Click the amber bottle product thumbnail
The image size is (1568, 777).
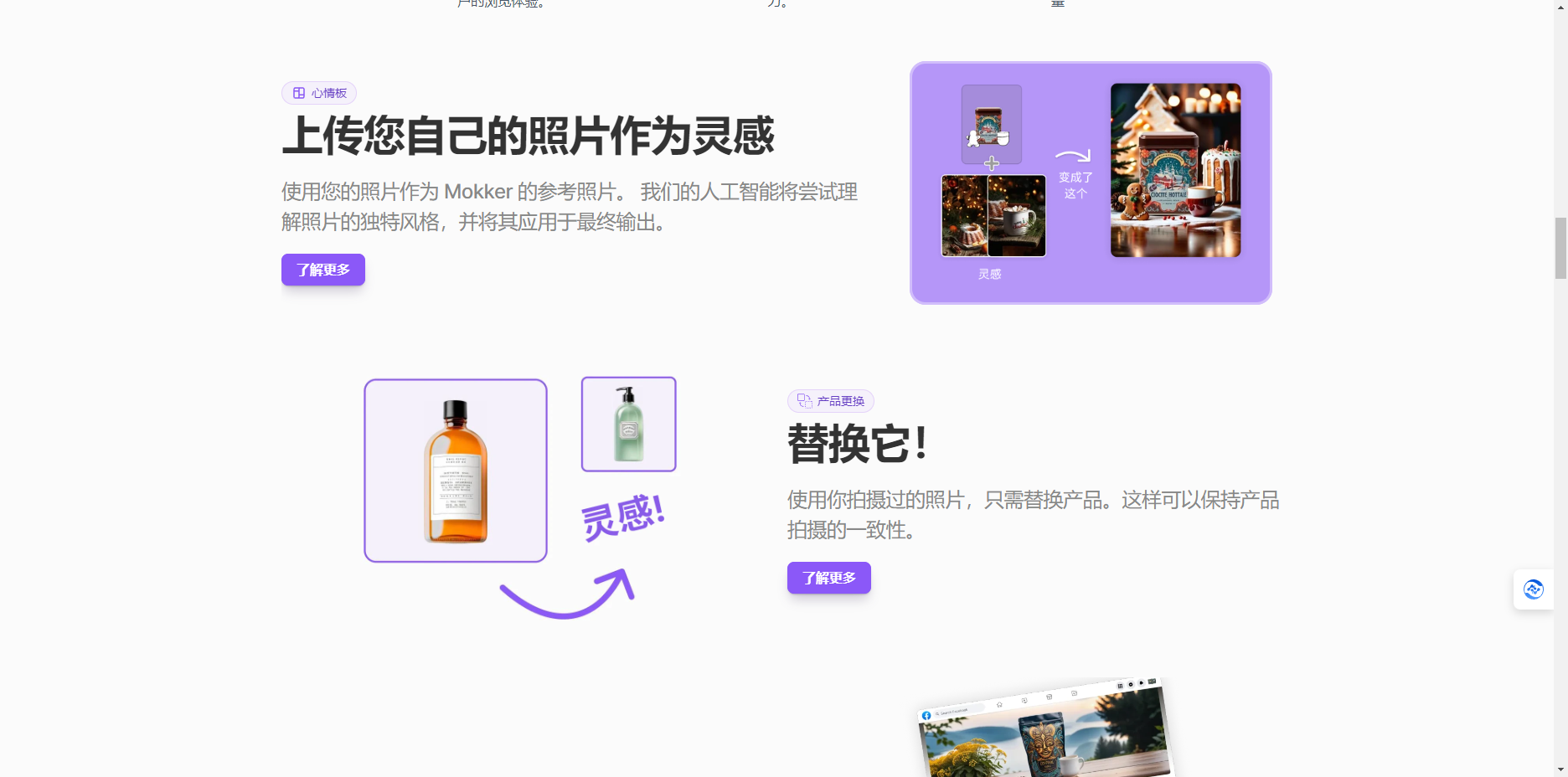[455, 470]
